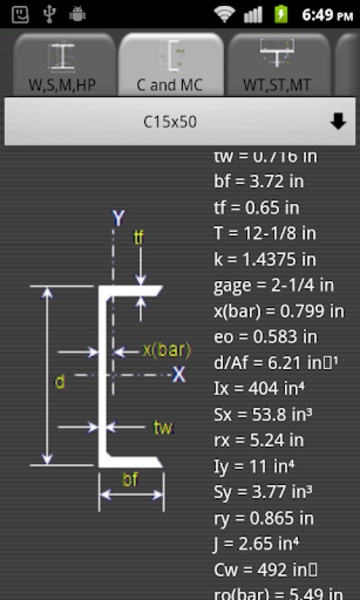The height and width of the screenshot is (600, 360).
Task: Select the 'T = 12-1/8 in' row
Action: click(x=265, y=233)
